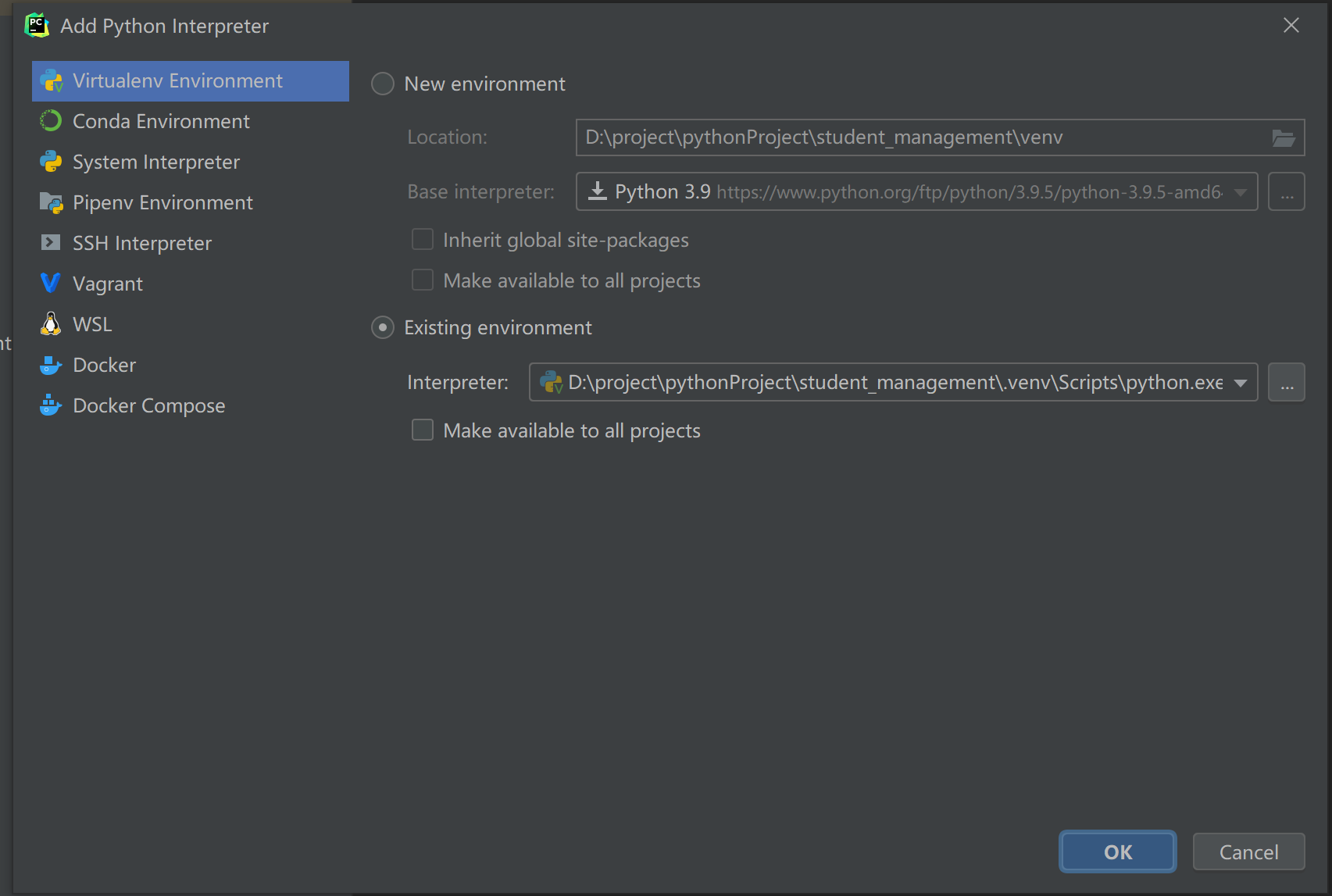Open the Docker Compose configuration section
Viewport: 1332px width, 896px height.
pos(148,405)
